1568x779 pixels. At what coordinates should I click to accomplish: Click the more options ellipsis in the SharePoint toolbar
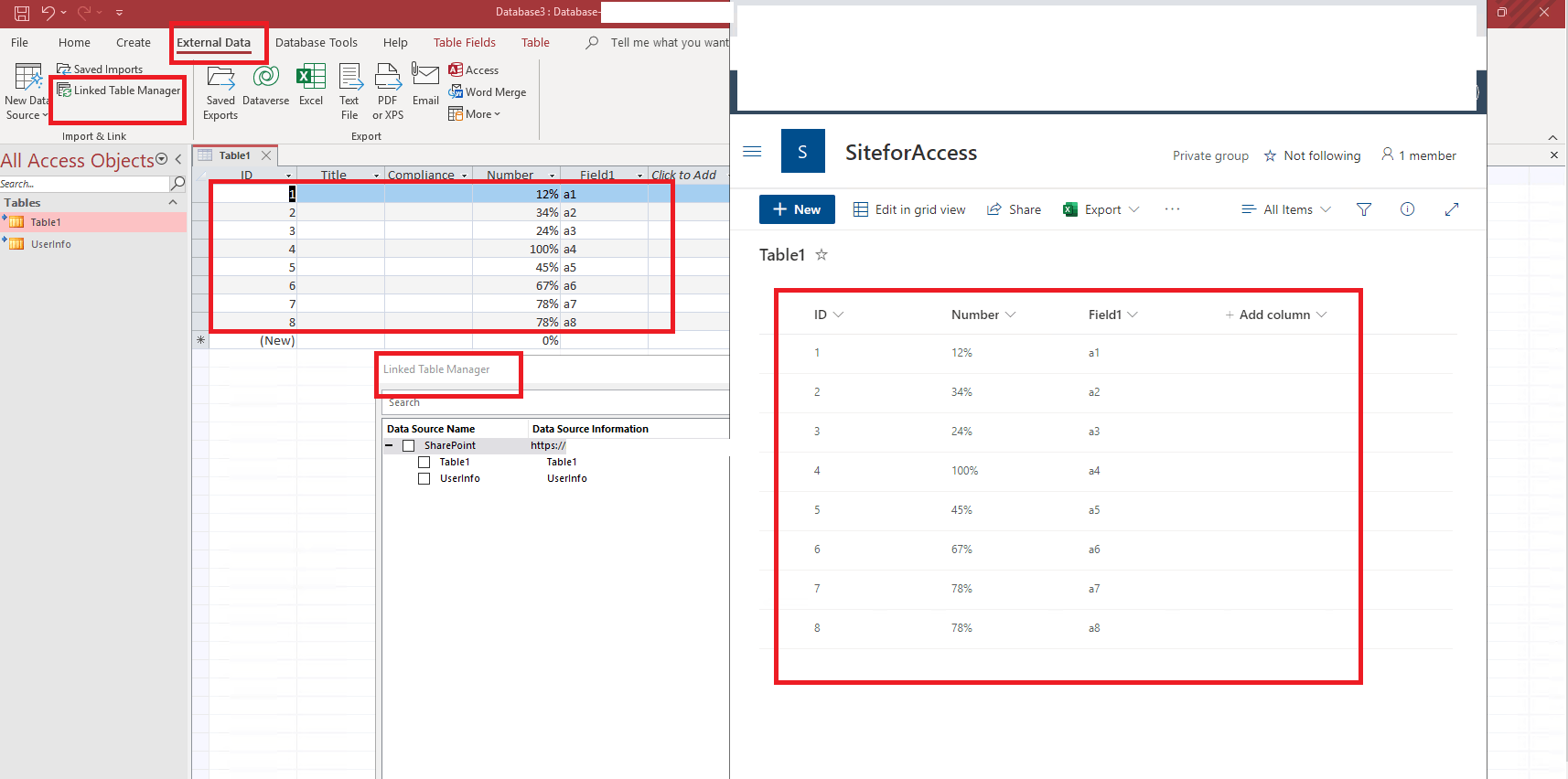[x=1172, y=209]
